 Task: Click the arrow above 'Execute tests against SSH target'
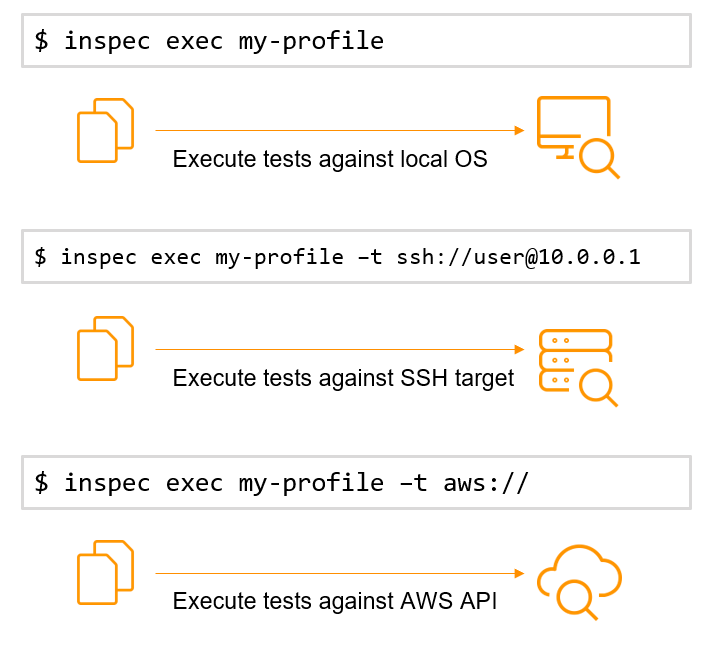[340, 349]
